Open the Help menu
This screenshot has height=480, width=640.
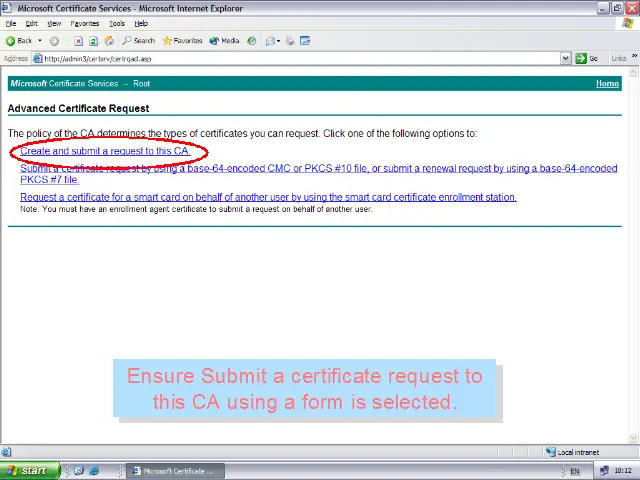[141, 24]
